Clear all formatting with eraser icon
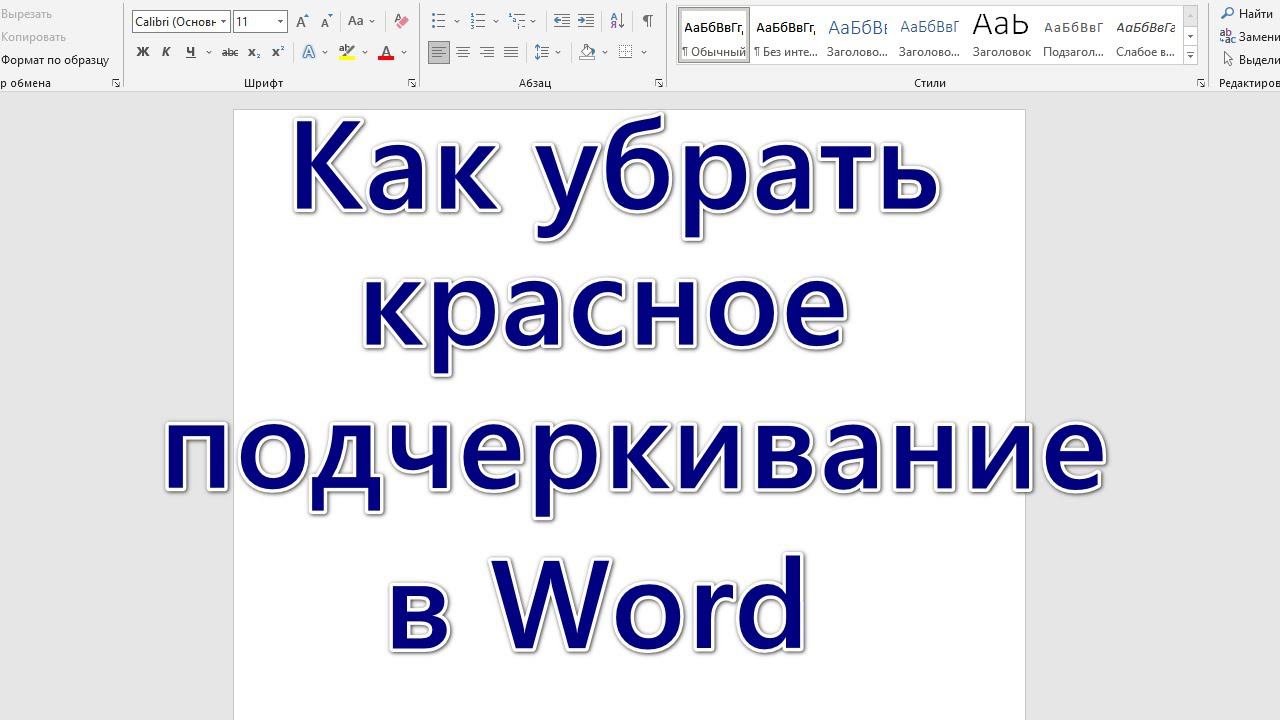 [401, 21]
